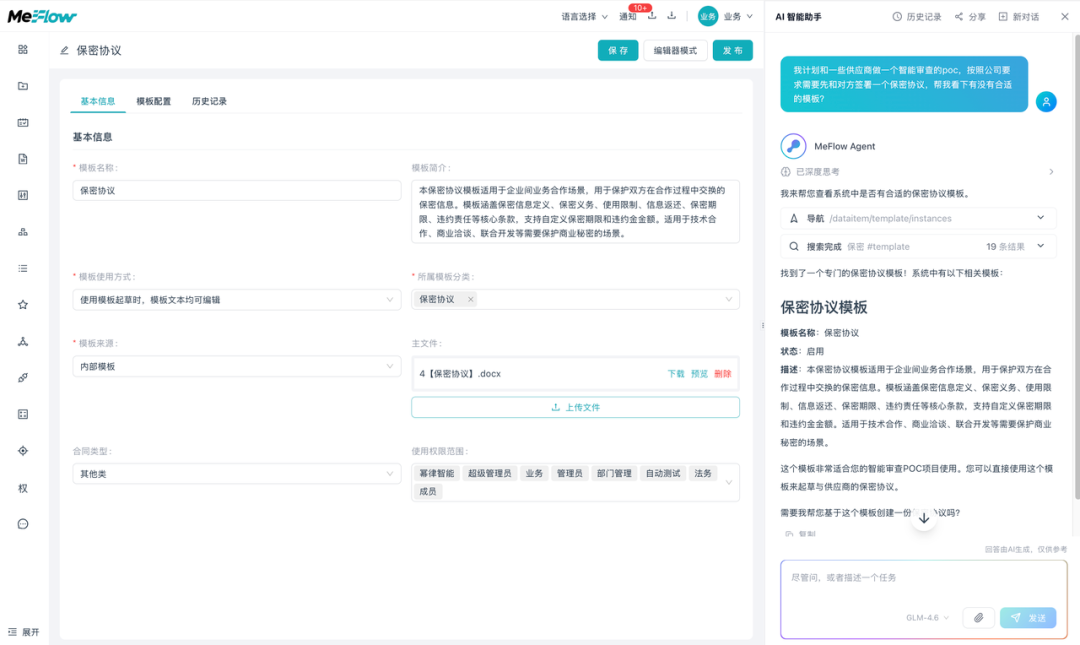Open the 模板使用方式 dropdown
The height and width of the screenshot is (645, 1080).
pyautogui.click(x=237, y=300)
